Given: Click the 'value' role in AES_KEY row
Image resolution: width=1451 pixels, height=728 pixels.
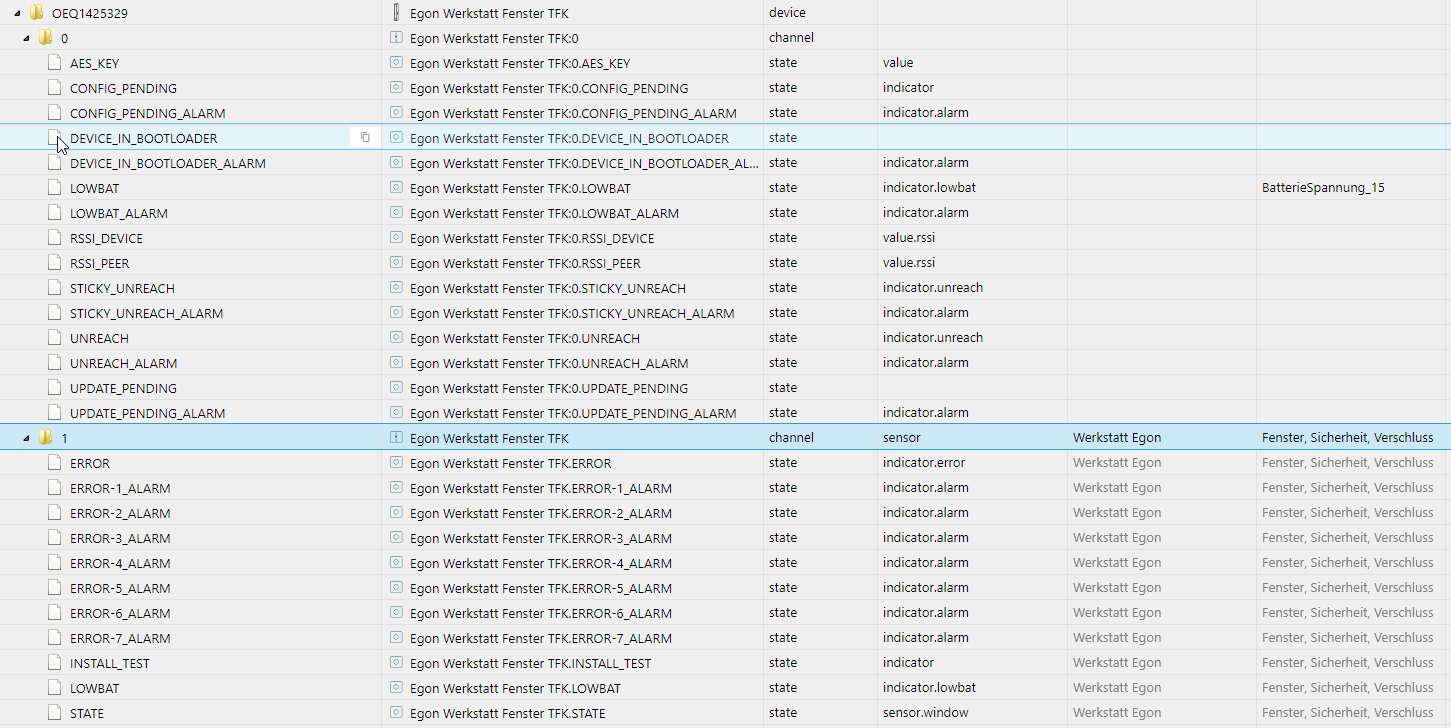Looking at the screenshot, I should [x=898, y=63].
